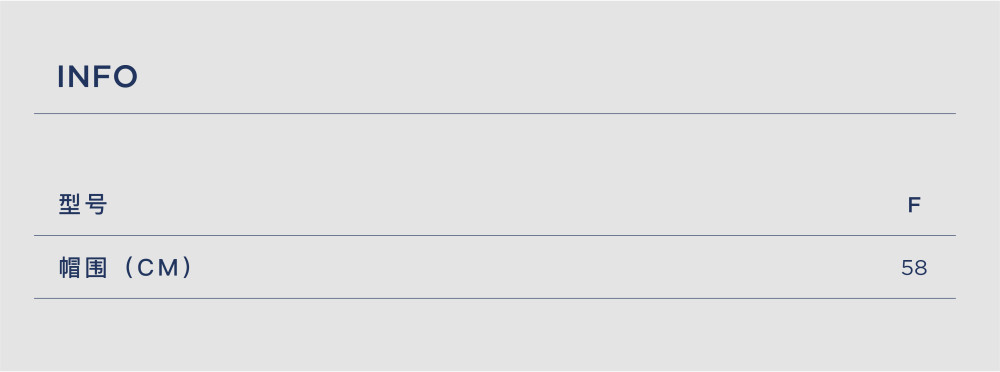Click the divider line under INFO

point(495,114)
